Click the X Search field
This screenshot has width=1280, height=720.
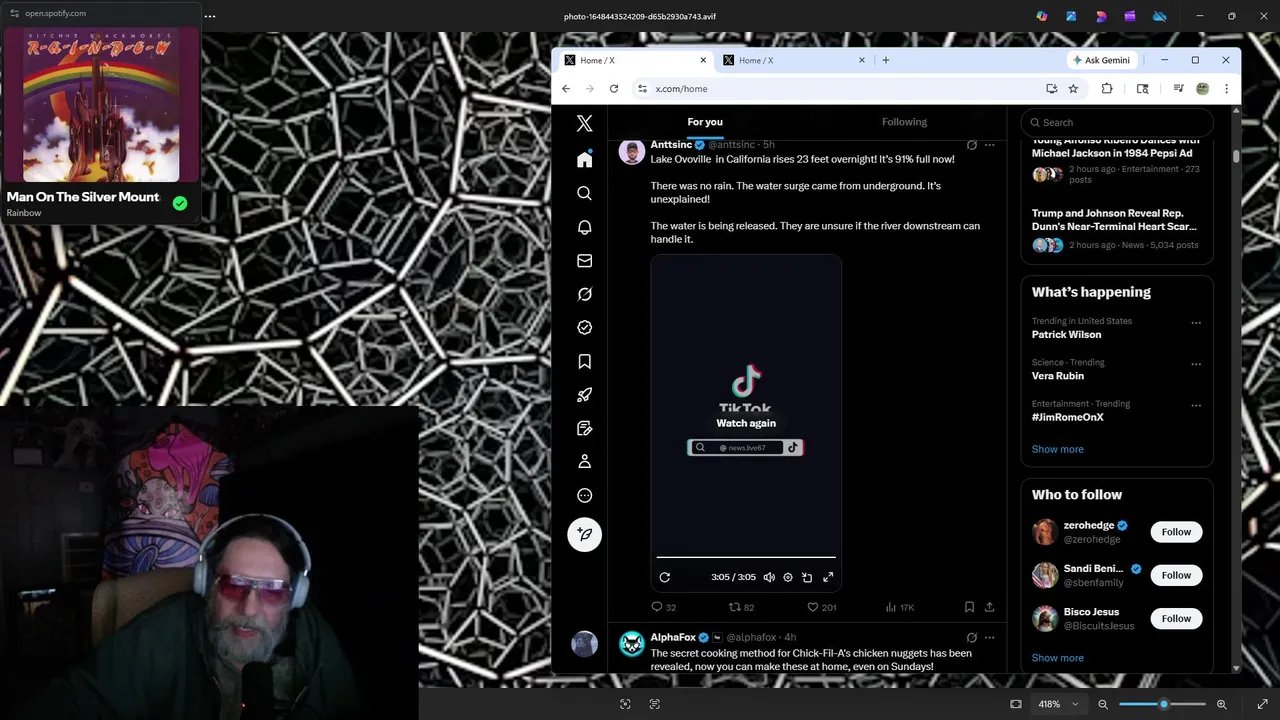[x=1117, y=122]
